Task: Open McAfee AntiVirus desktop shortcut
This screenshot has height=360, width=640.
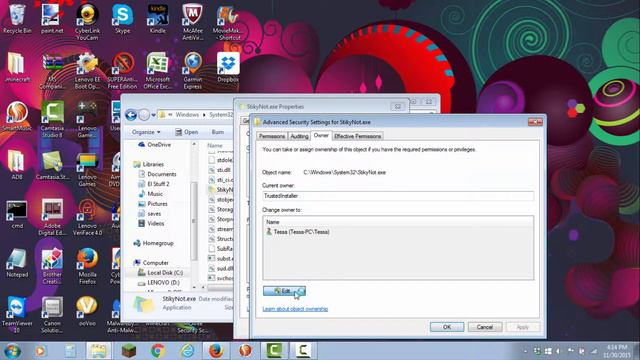Action: pyautogui.click(x=193, y=22)
